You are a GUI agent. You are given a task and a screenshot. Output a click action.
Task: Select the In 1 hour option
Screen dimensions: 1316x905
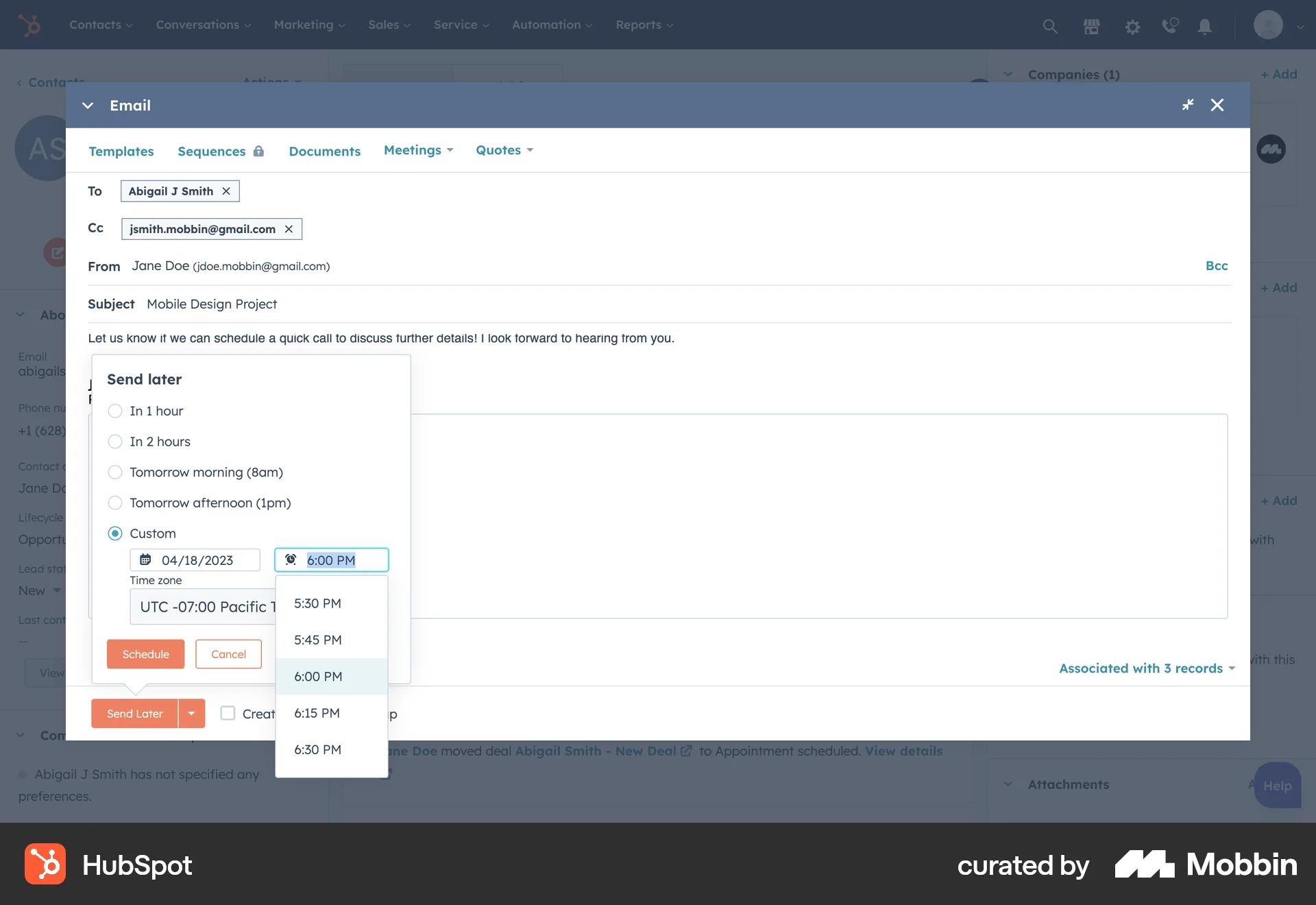click(114, 411)
